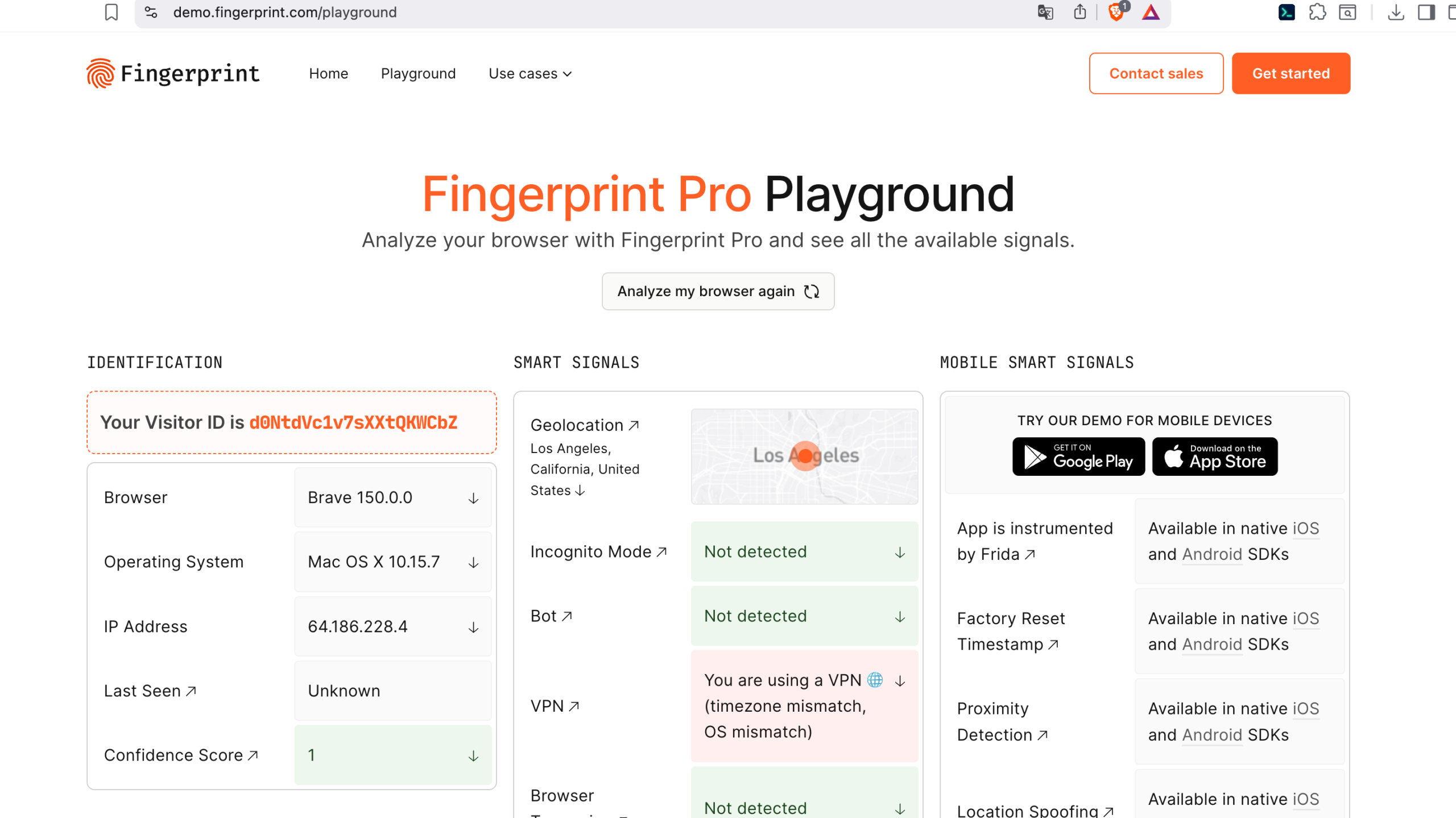
Task: Click the downloads arrow icon
Action: coord(1396,12)
